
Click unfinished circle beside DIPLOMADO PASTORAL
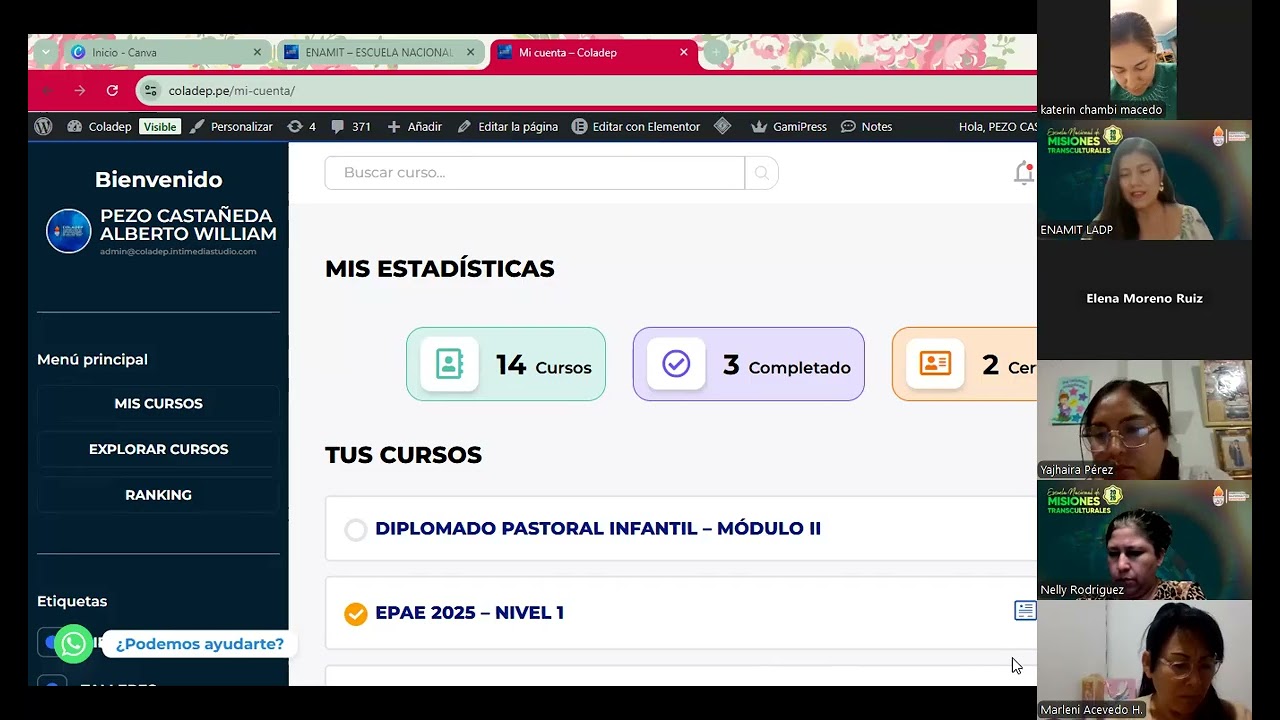(x=355, y=530)
